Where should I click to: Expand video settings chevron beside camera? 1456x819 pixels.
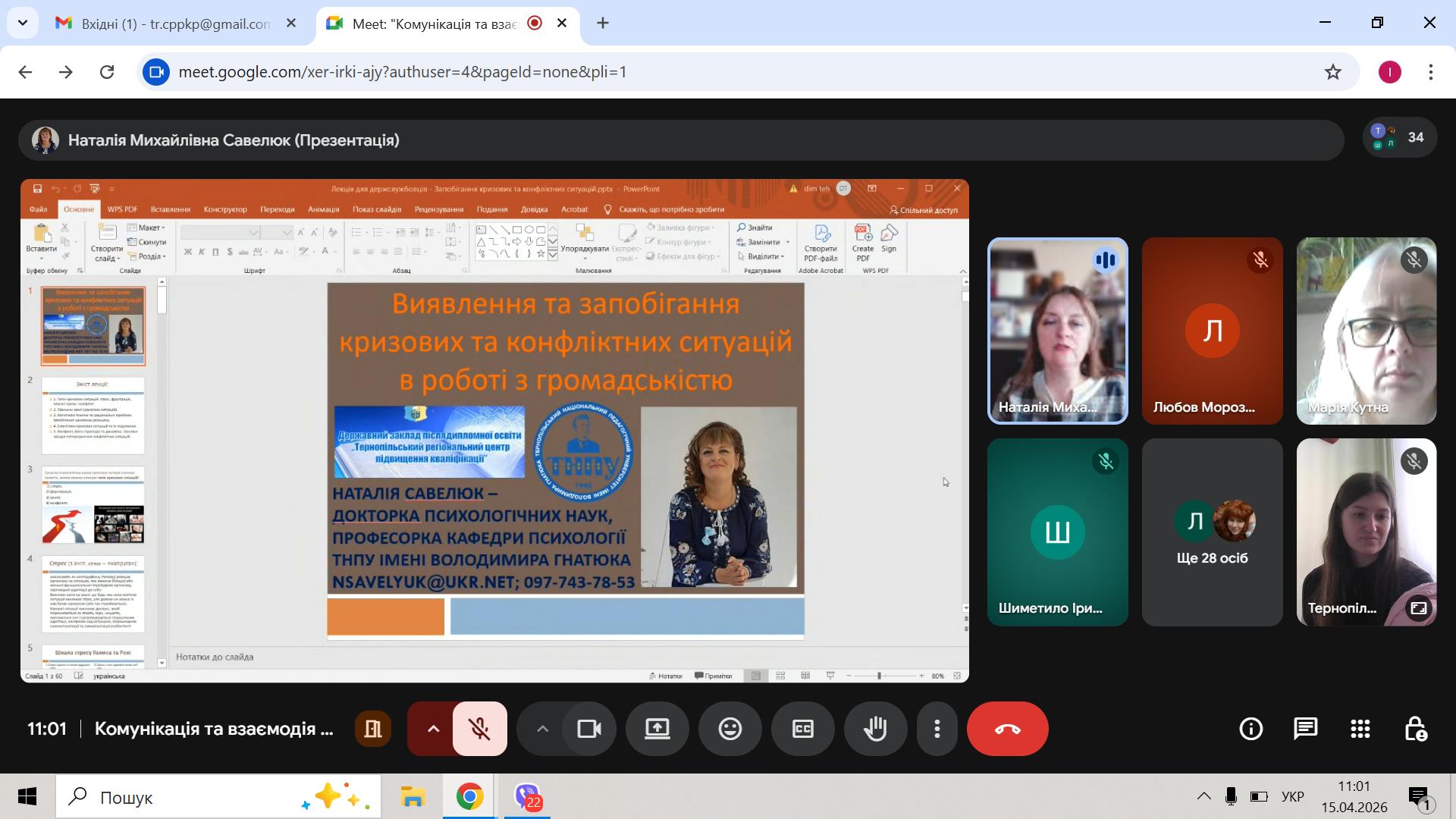pyautogui.click(x=542, y=729)
